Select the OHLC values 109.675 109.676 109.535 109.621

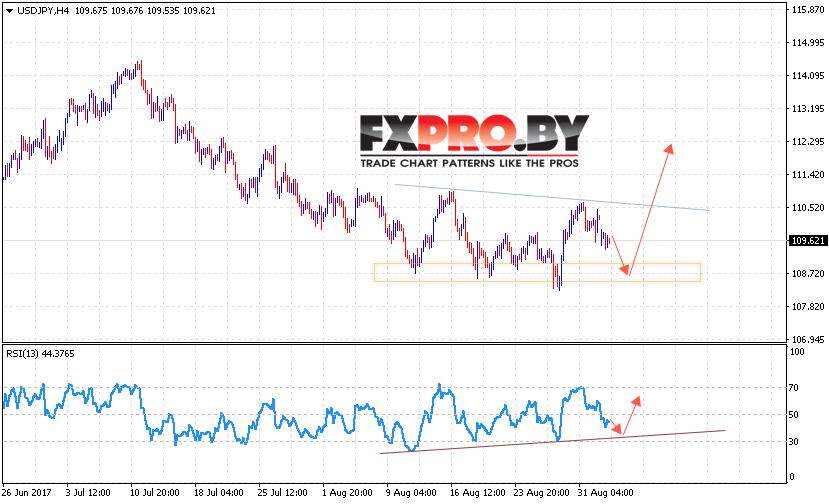(x=145, y=11)
